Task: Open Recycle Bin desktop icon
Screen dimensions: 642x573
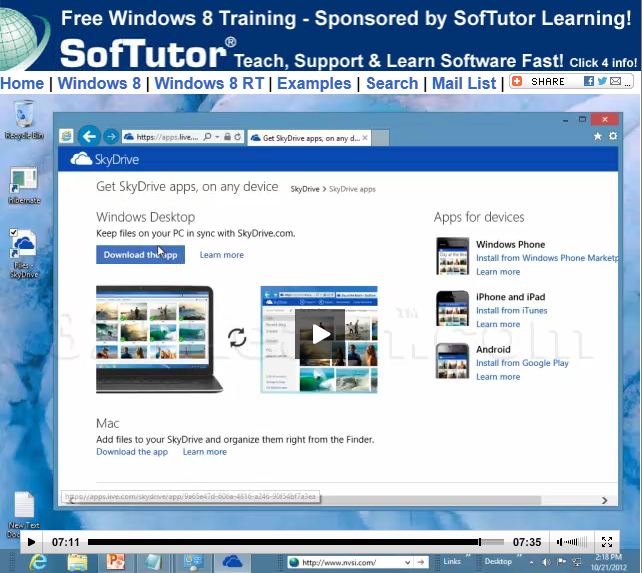Action: (24, 120)
